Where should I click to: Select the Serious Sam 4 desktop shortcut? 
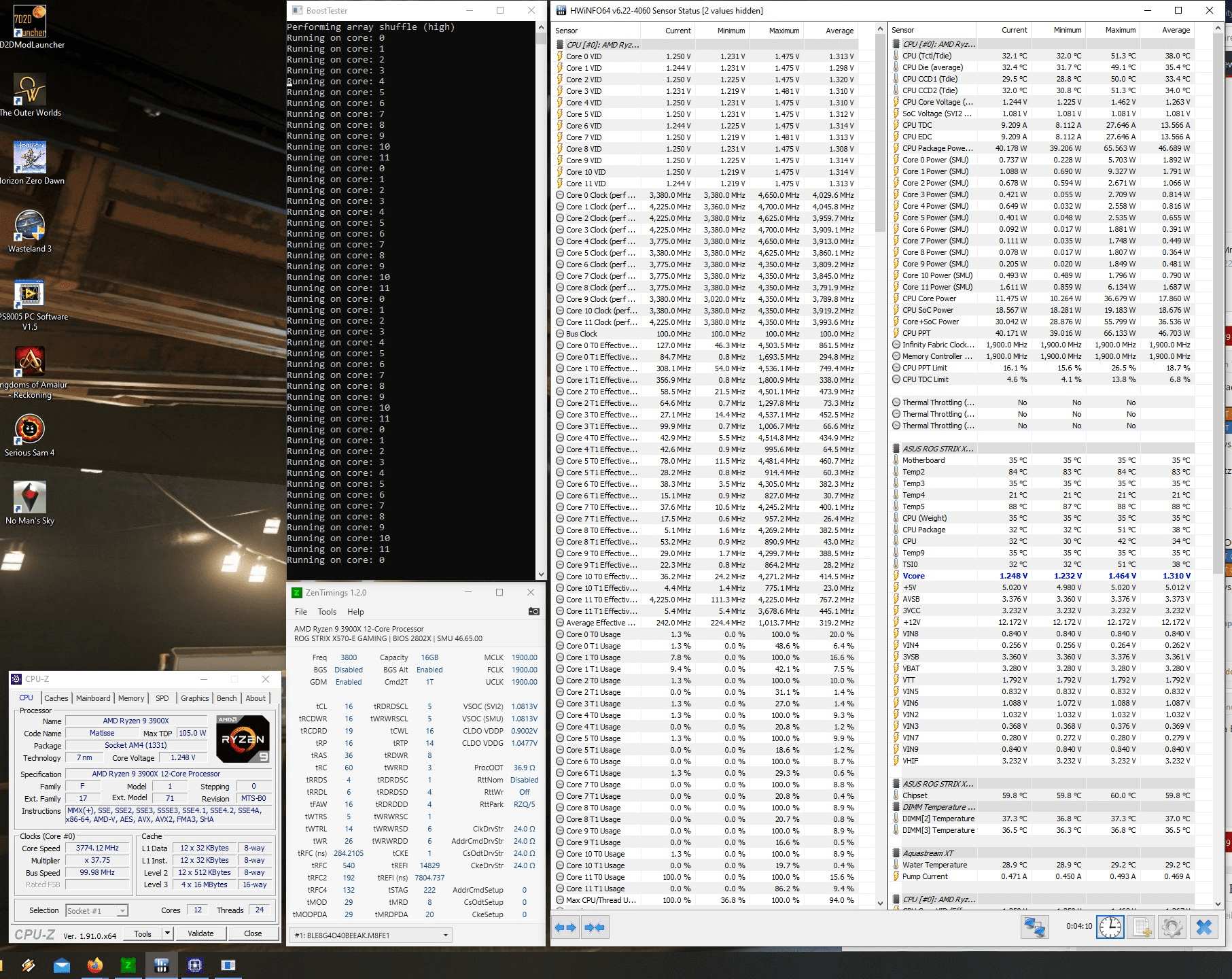[30, 435]
